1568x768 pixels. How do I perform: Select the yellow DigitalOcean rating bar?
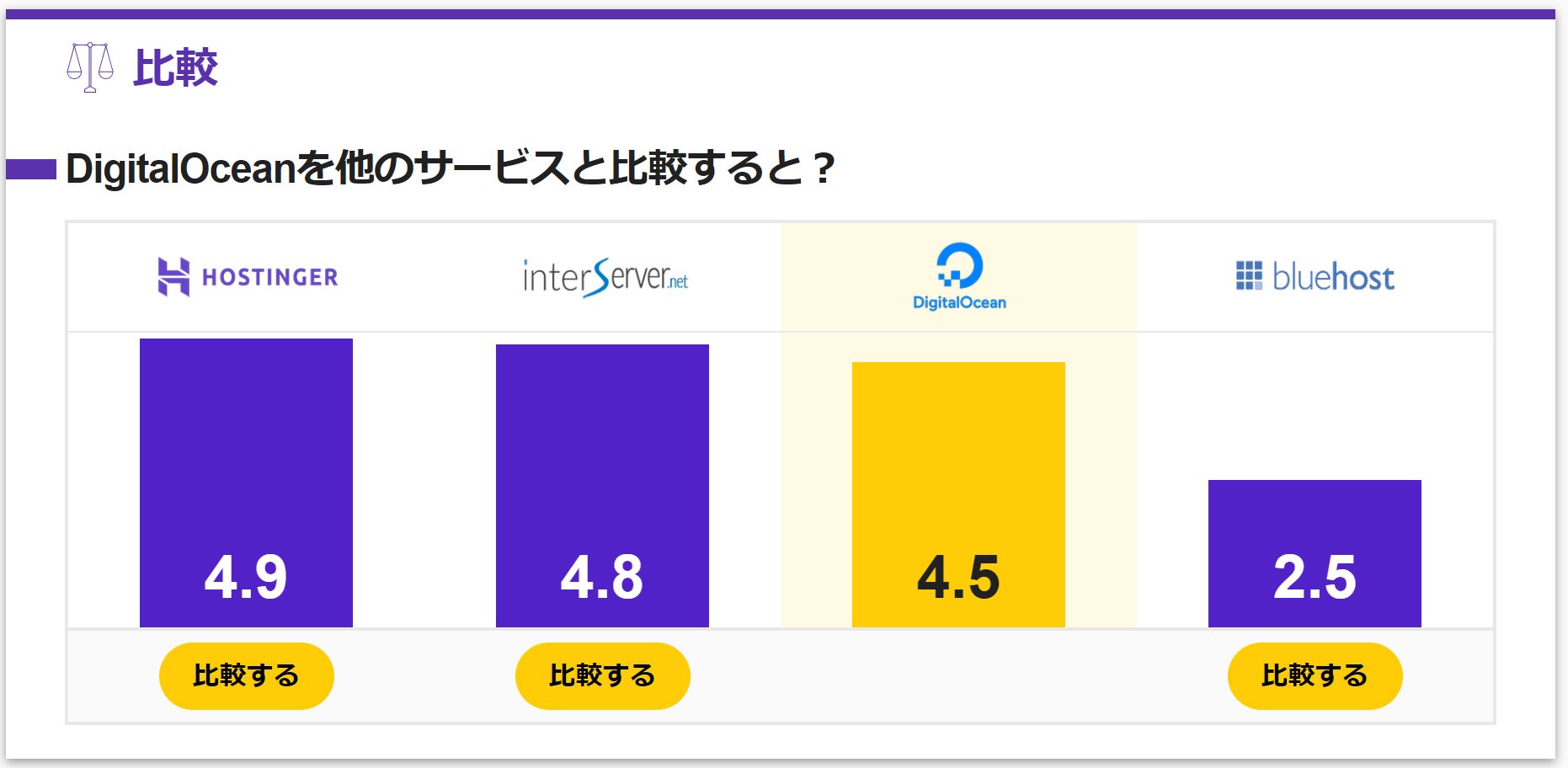pos(958,455)
